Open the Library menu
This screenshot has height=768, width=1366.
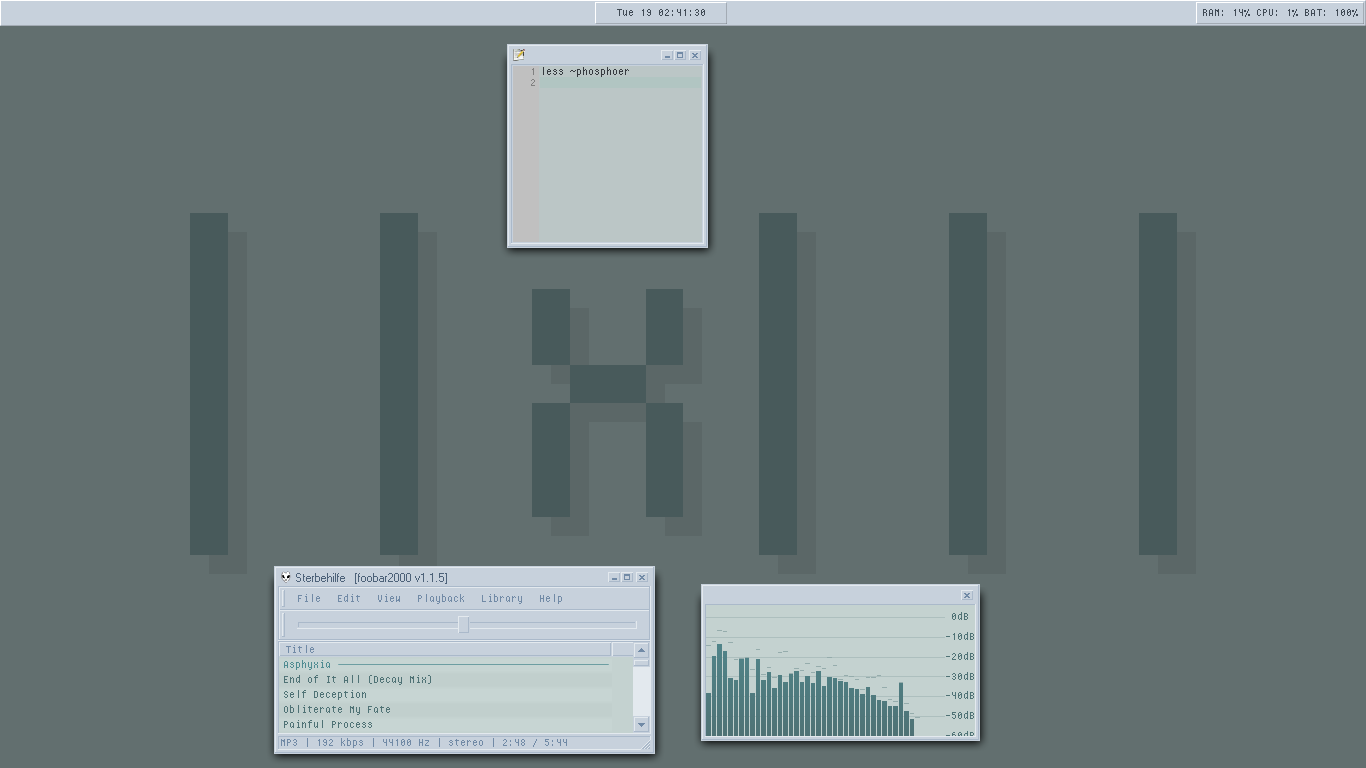click(x=502, y=598)
